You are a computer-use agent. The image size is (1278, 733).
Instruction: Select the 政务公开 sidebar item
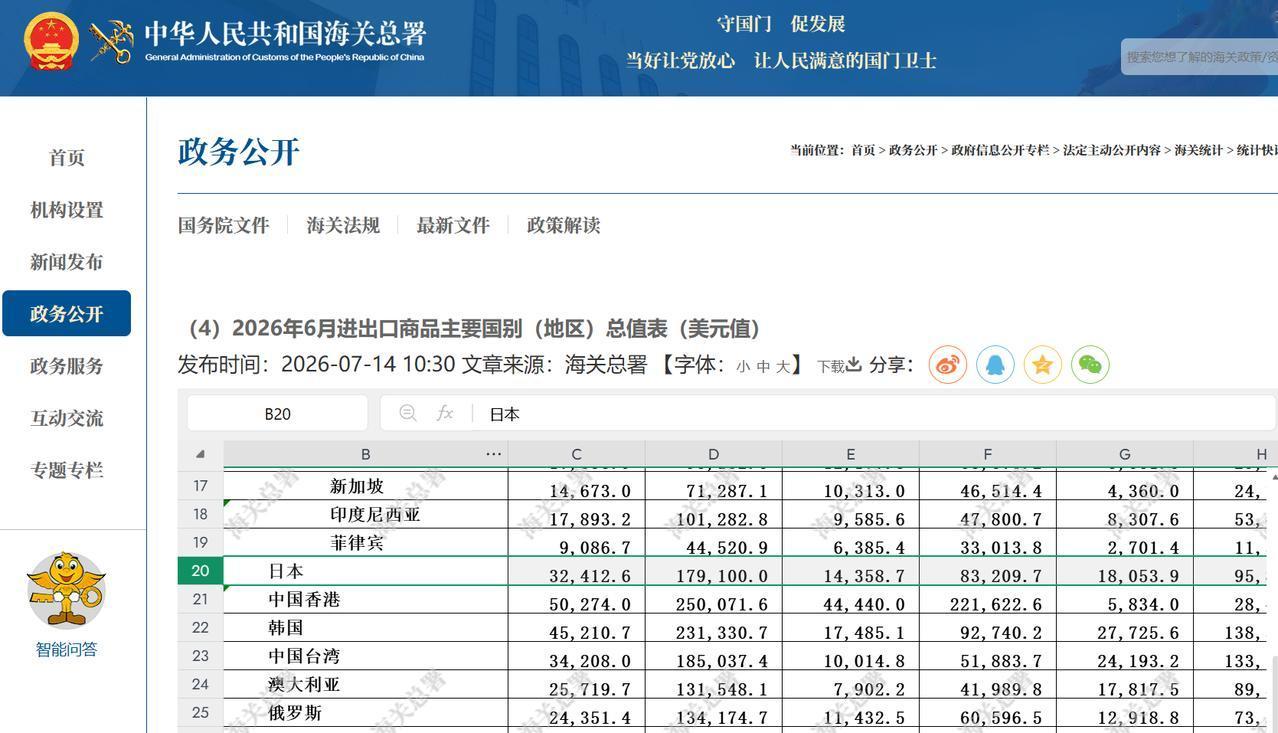tap(66, 313)
